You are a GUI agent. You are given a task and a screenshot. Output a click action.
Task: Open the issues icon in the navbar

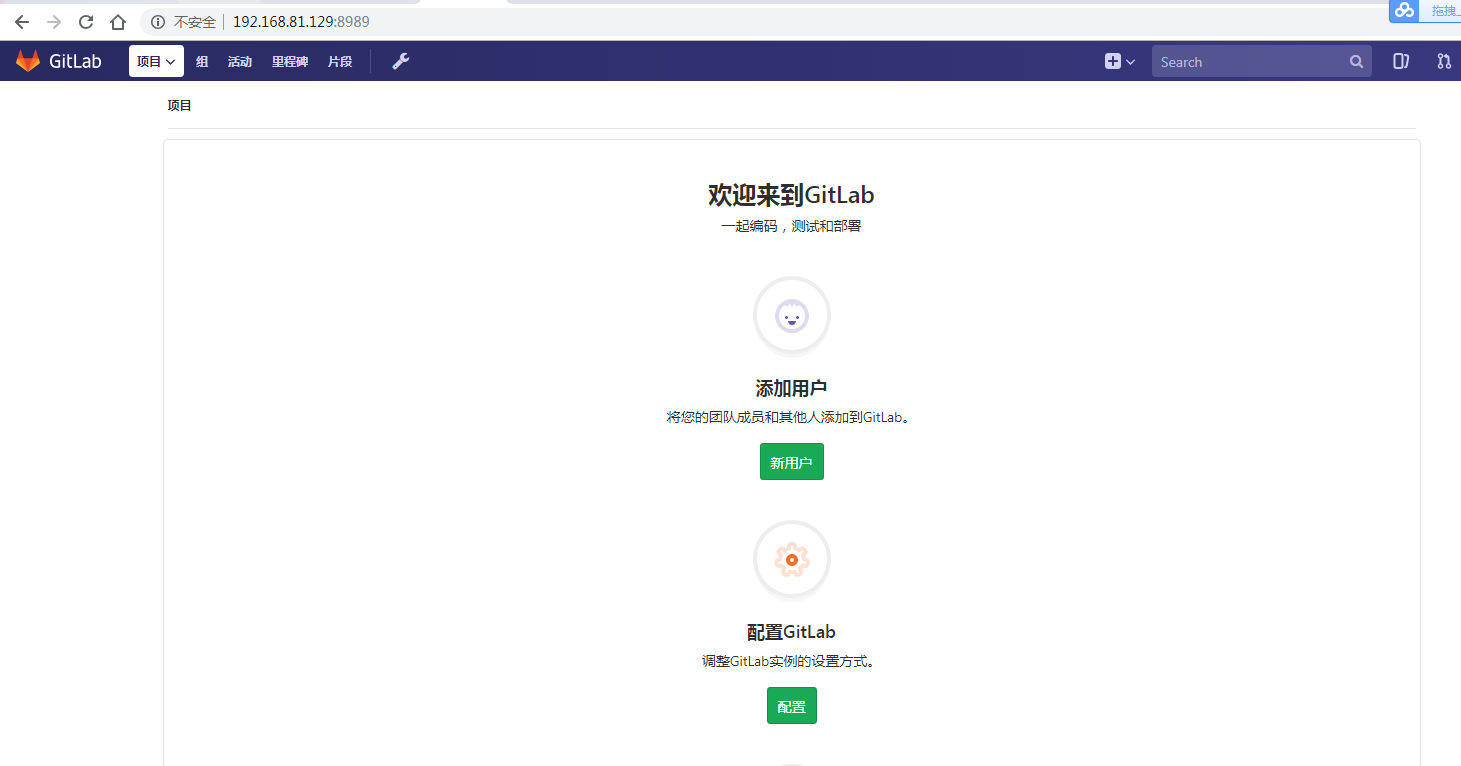tap(1401, 62)
